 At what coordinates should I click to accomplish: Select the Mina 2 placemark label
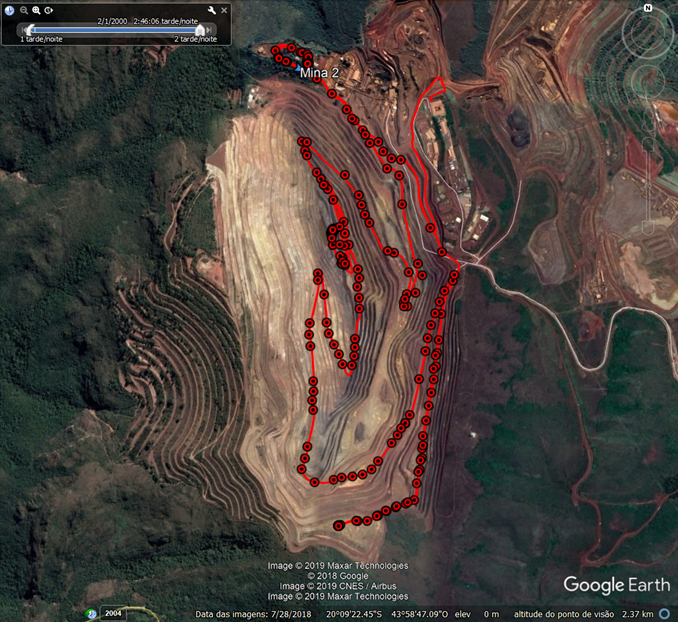323,73
